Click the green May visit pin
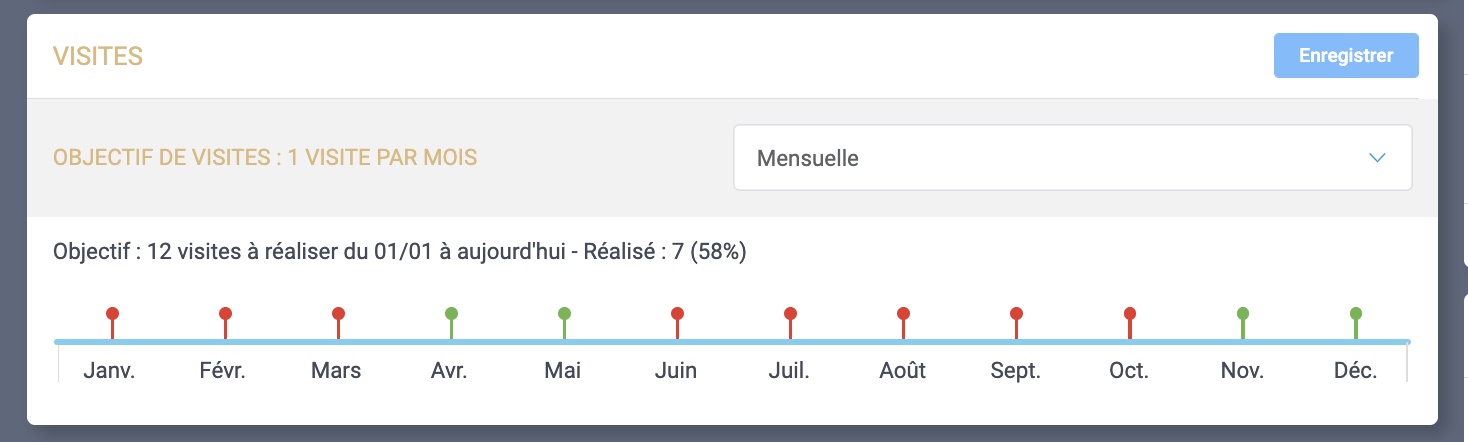The image size is (1468, 442). coord(565,314)
